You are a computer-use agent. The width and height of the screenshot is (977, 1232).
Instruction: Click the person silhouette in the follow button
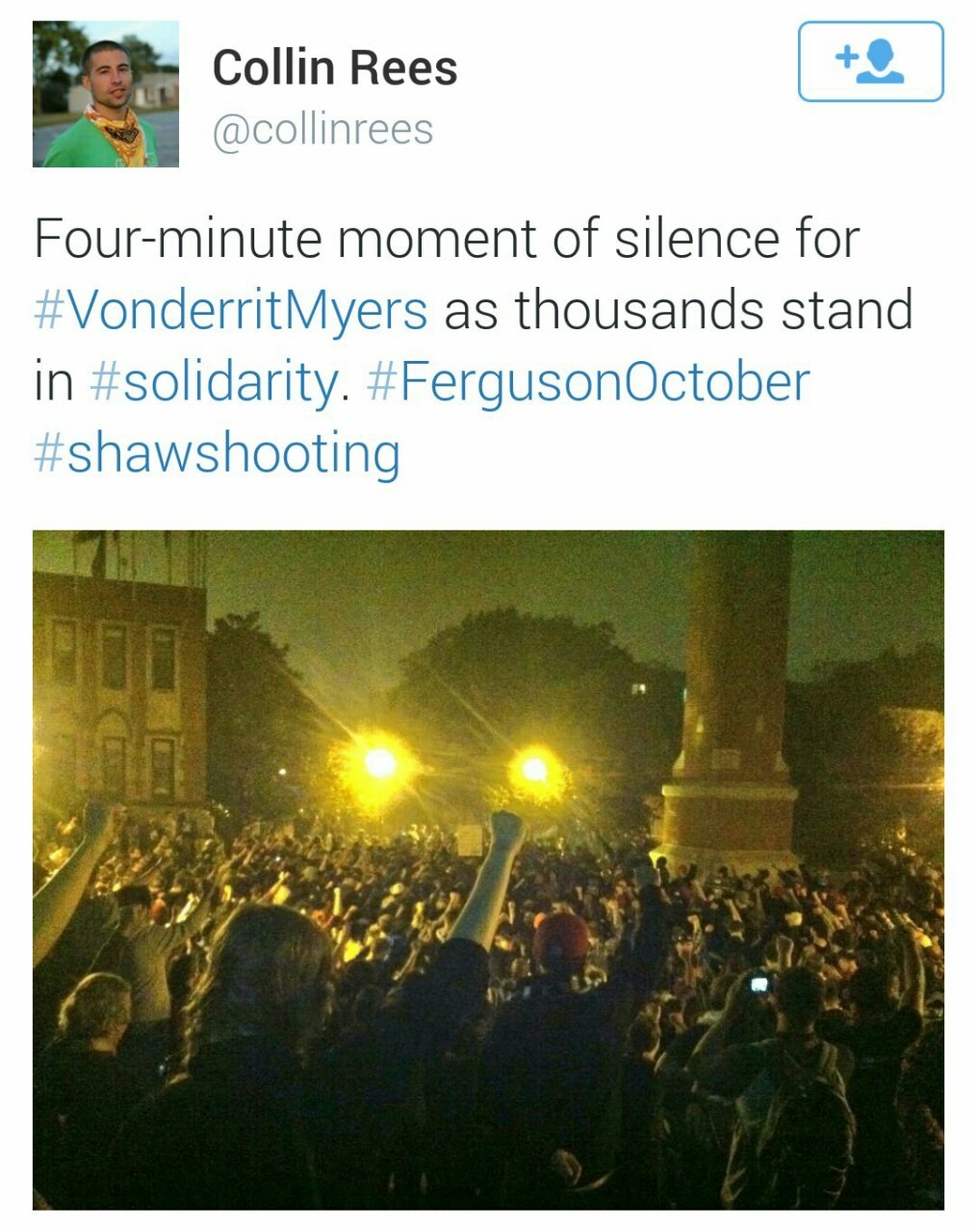pos(882,63)
